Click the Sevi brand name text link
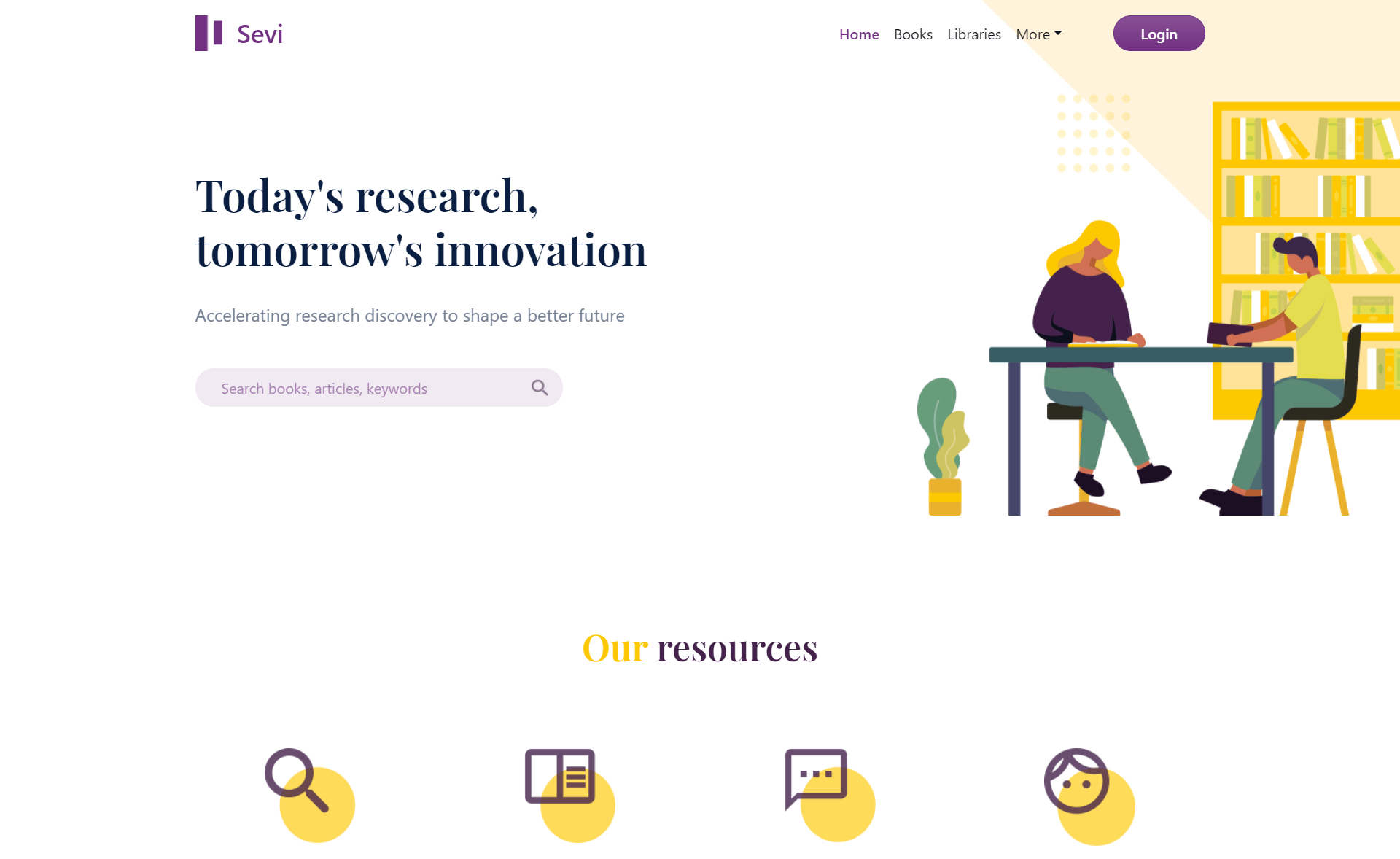Screen dimensions: 1400x859 tap(259, 33)
